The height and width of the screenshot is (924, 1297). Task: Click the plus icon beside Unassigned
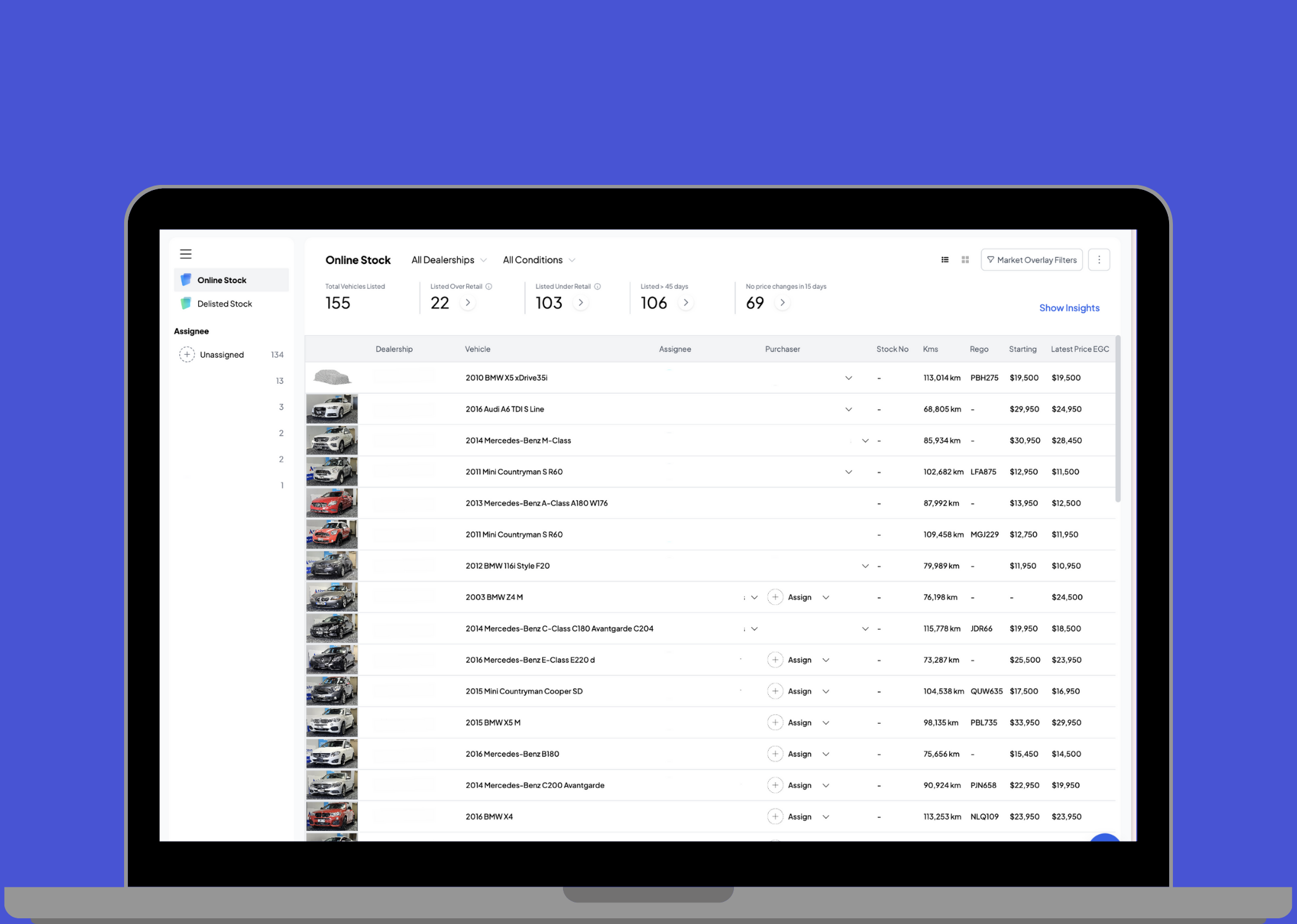point(187,354)
